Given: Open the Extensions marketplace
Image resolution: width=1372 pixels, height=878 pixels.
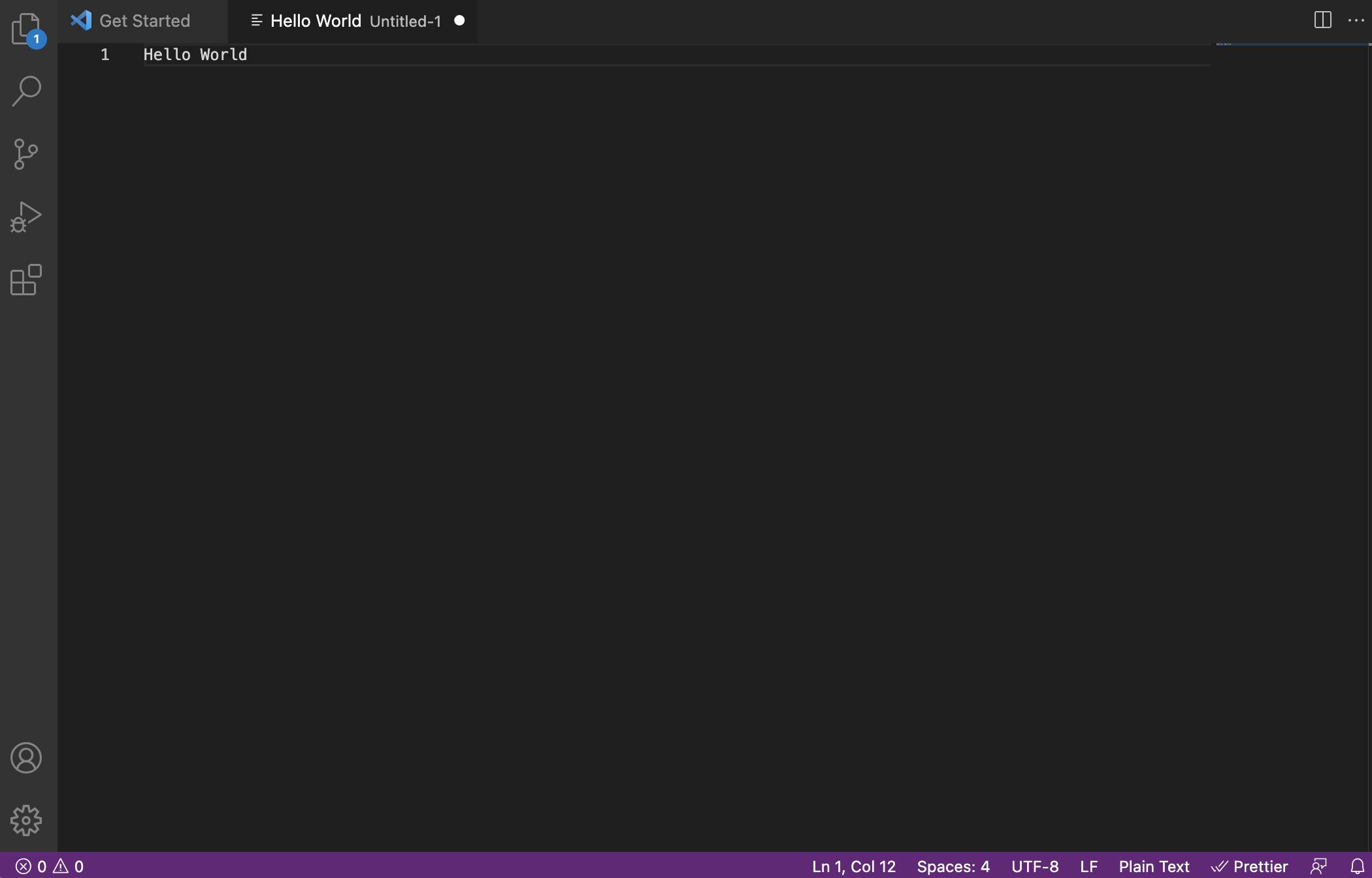Looking at the screenshot, I should tap(24, 280).
